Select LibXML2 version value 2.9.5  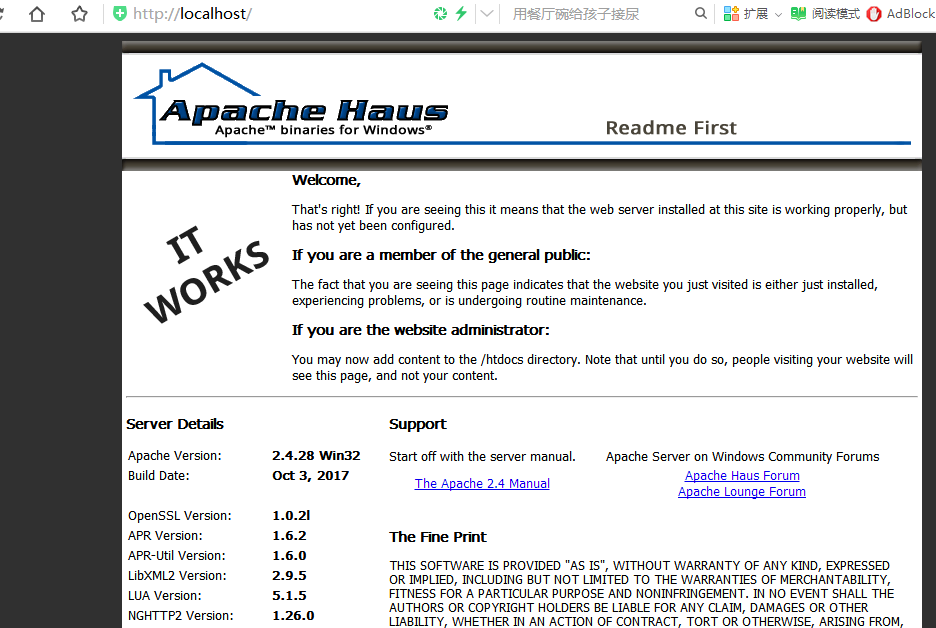290,575
